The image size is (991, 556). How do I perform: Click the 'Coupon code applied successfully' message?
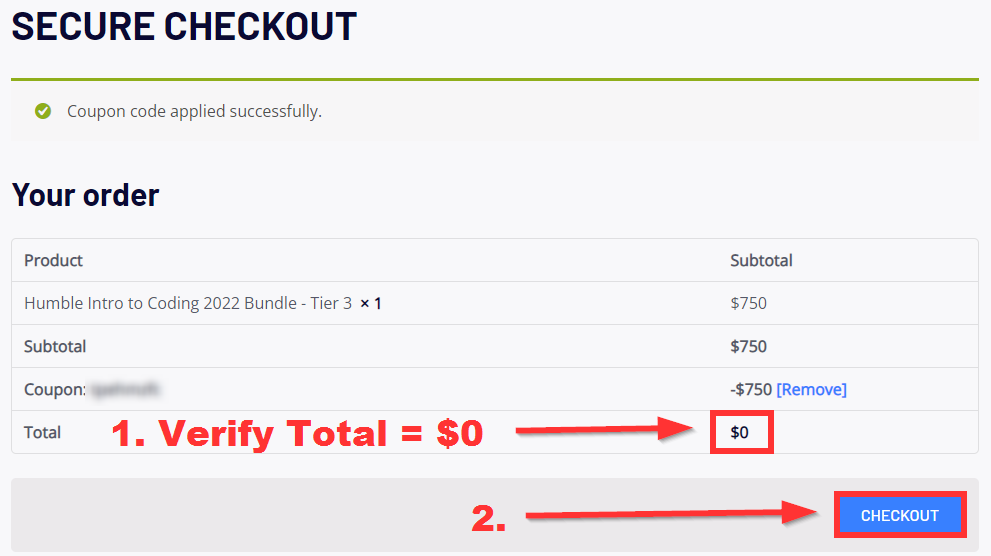click(194, 111)
